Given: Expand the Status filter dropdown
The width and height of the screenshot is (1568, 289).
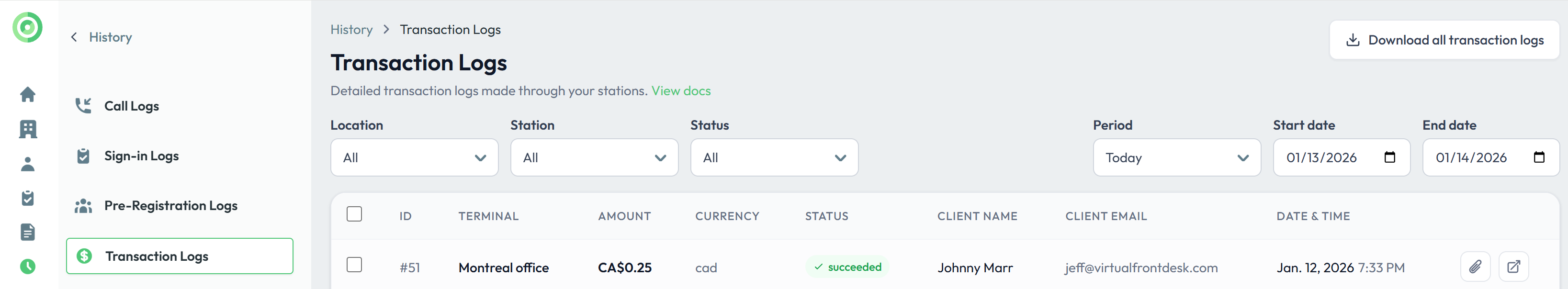Looking at the screenshot, I should click(774, 157).
